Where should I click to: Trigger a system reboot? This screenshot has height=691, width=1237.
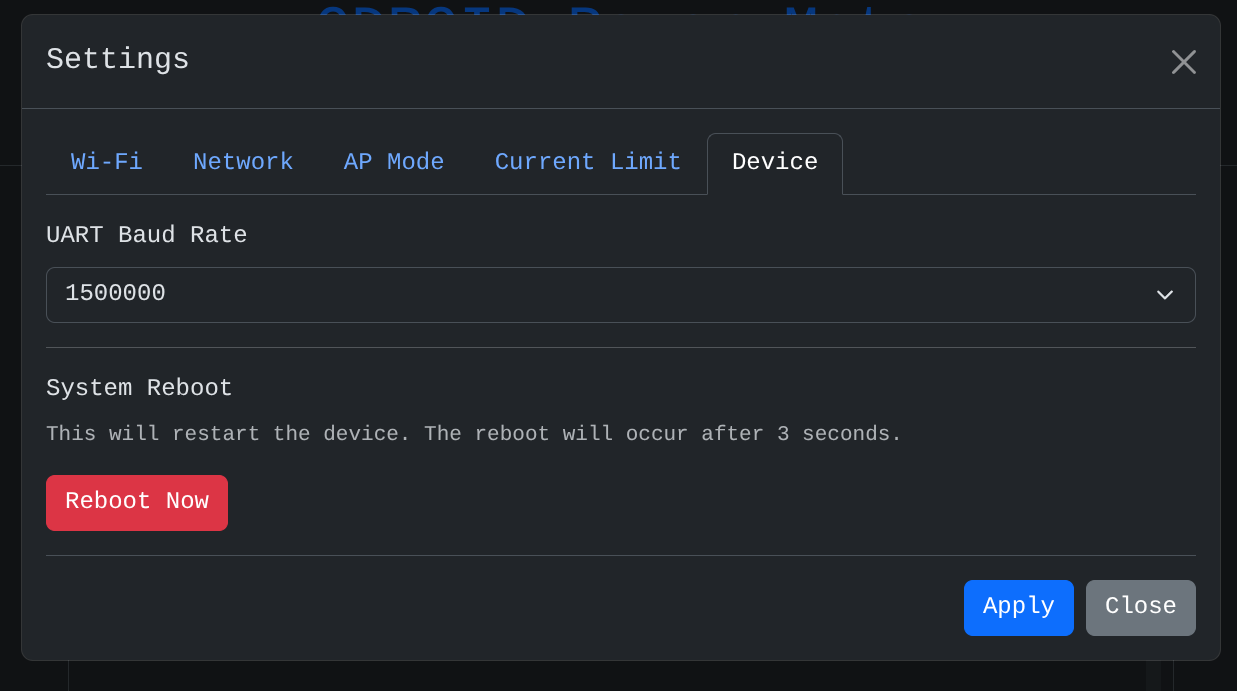pos(136,502)
